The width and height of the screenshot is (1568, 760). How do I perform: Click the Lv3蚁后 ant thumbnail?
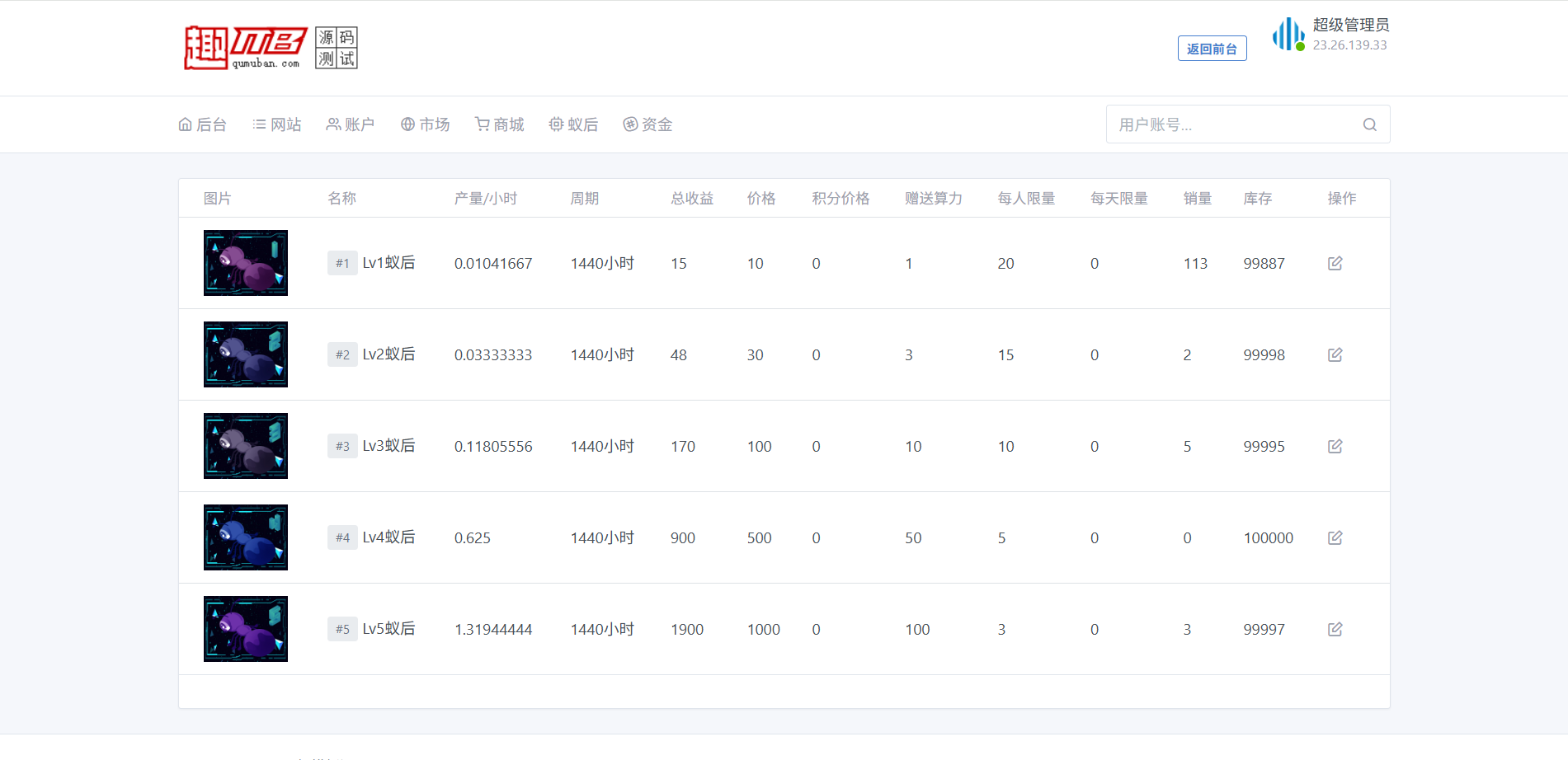[246, 446]
